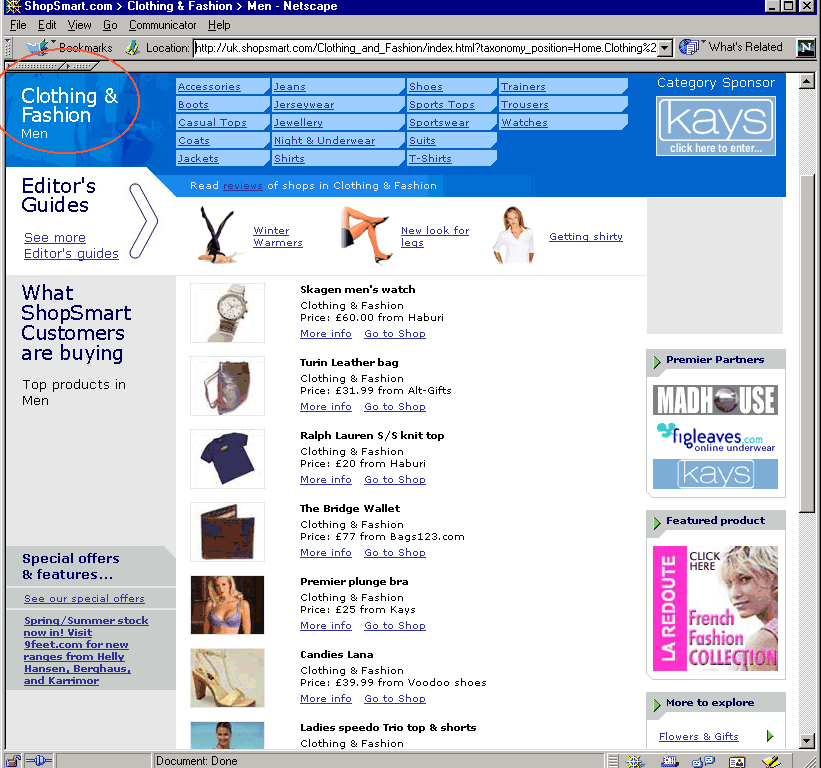Go to the Jeans category
The image size is (821, 768).
pyautogui.click(x=290, y=87)
